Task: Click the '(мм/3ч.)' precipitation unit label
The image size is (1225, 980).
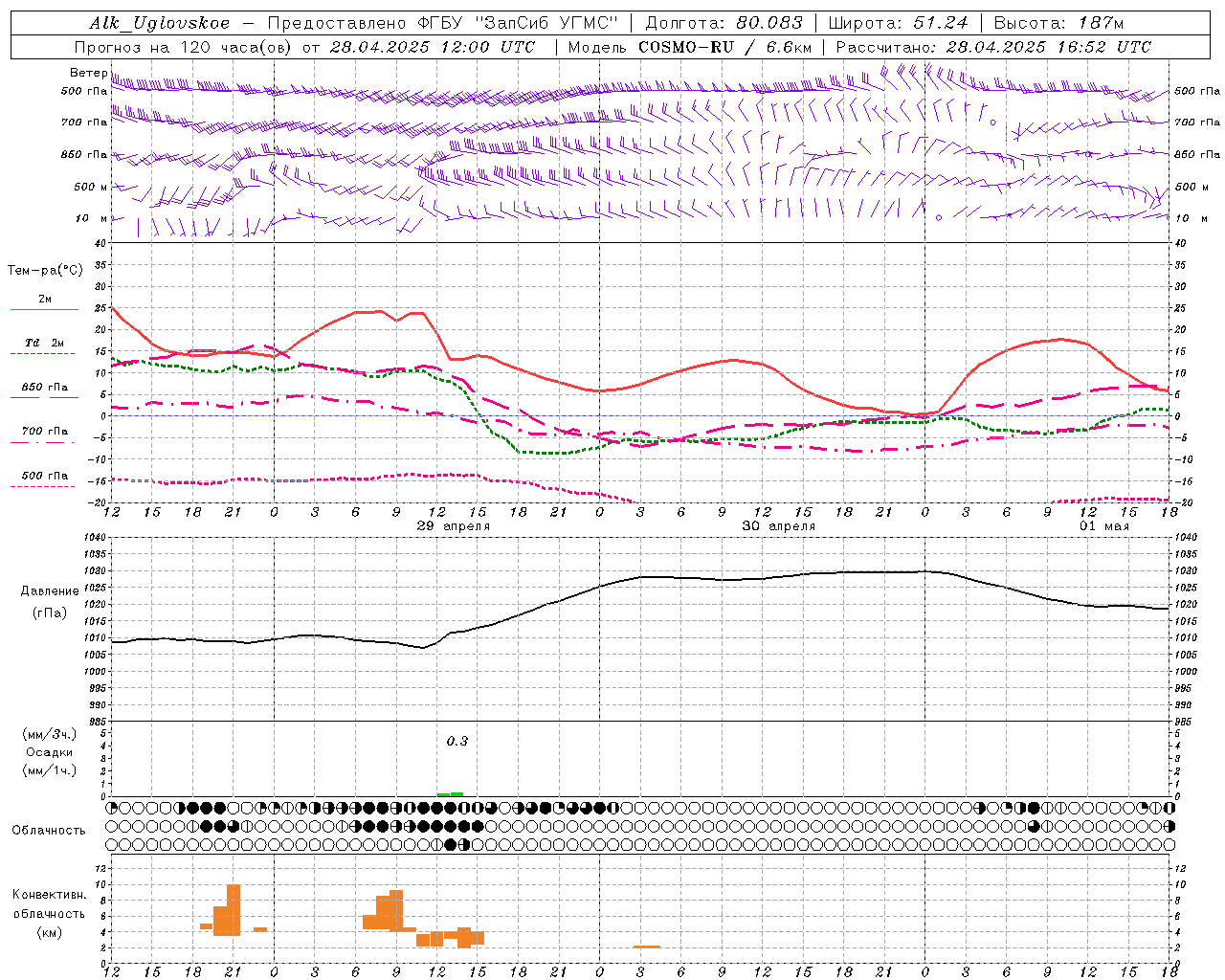Action: pos(50,735)
